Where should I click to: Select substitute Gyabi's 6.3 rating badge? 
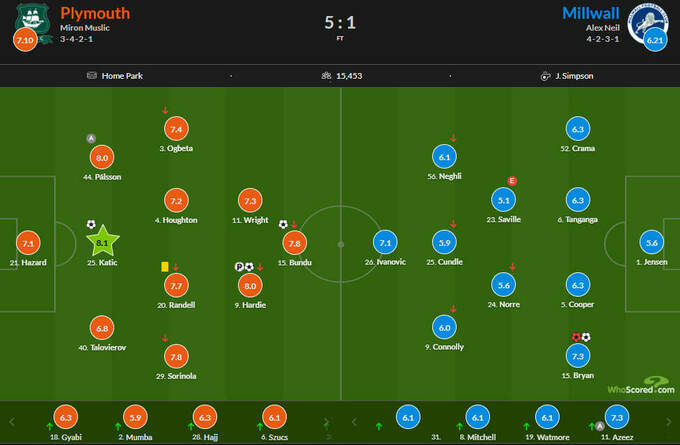(67, 417)
